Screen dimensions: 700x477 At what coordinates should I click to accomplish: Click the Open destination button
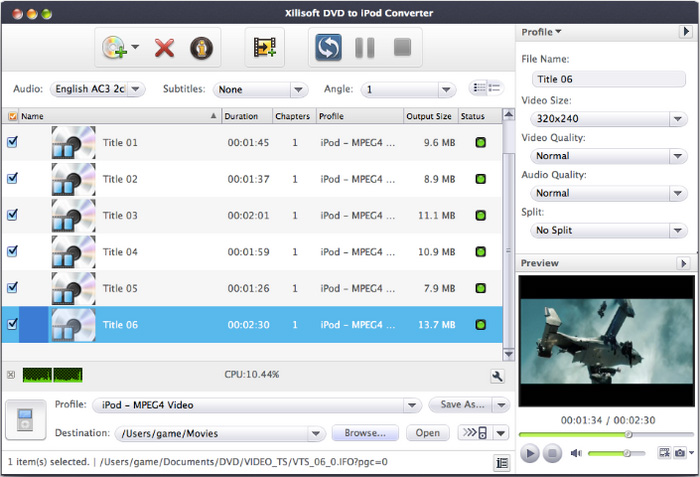tap(427, 433)
